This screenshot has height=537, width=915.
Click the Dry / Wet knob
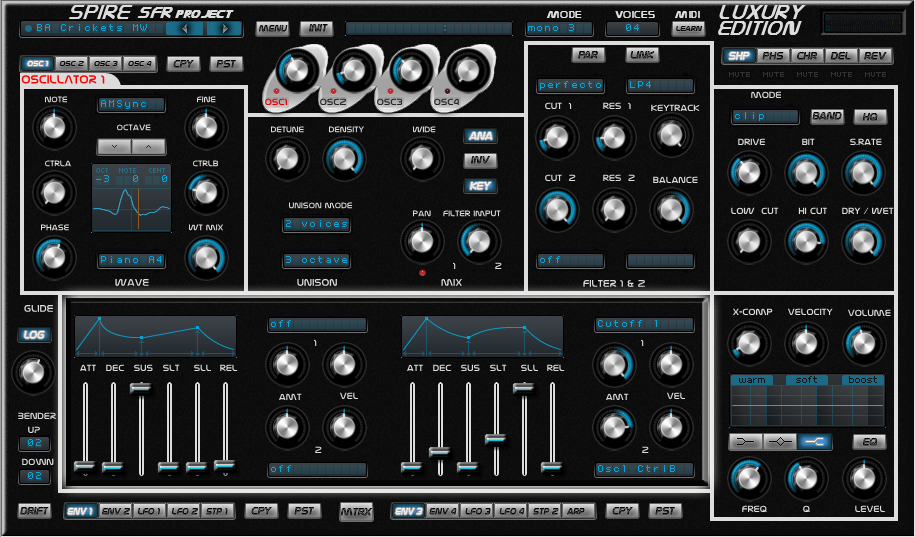(863, 242)
